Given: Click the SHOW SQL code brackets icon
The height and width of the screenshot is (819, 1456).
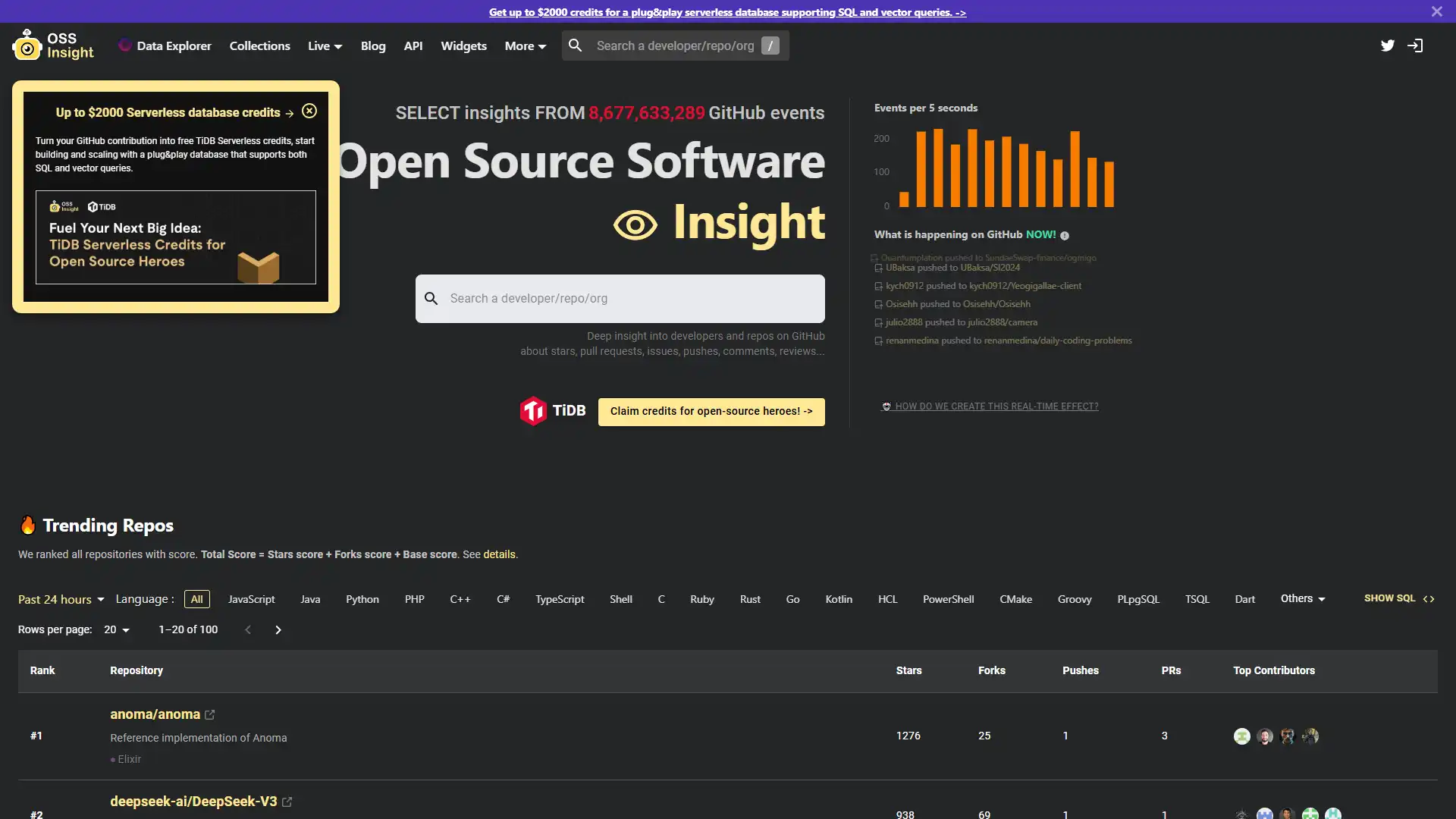Looking at the screenshot, I should pos(1429,599).
